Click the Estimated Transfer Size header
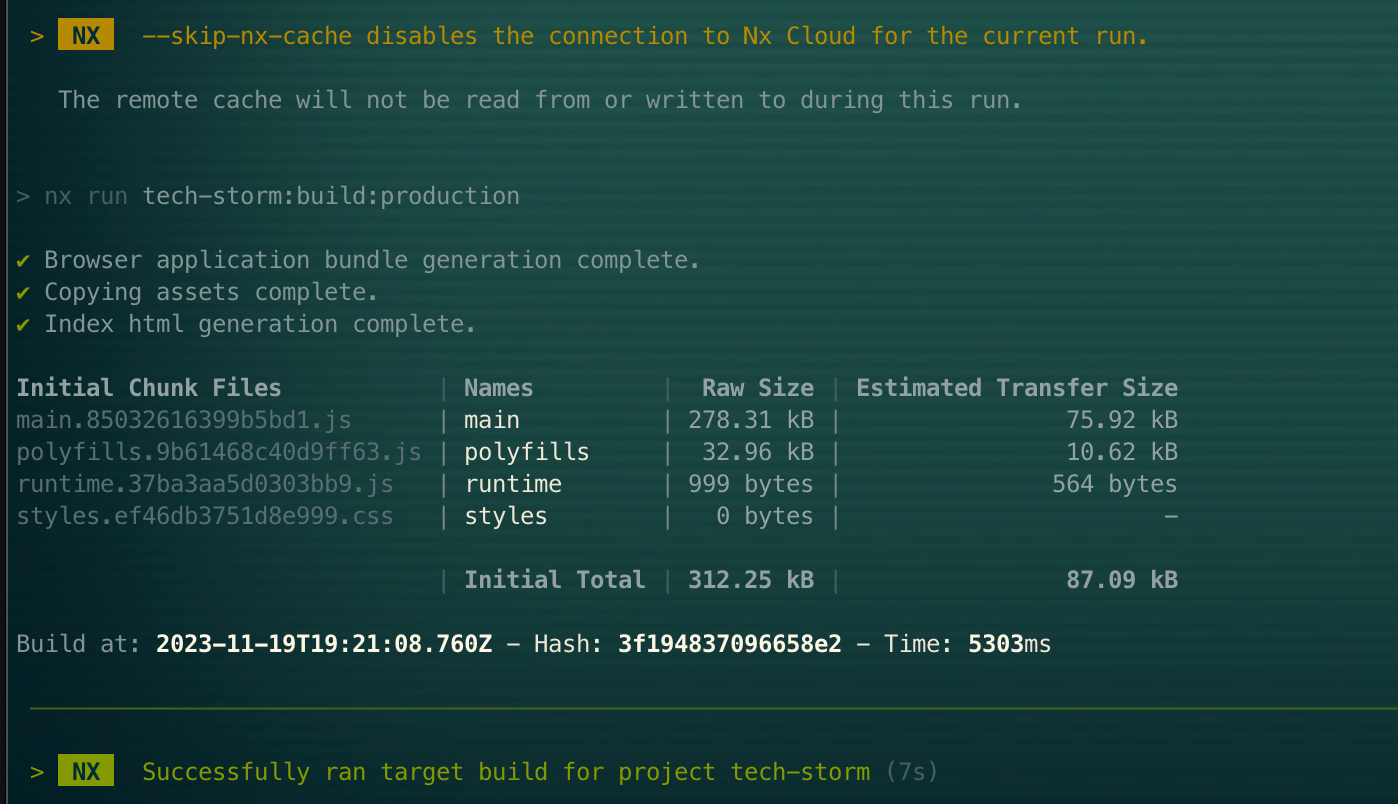The height and width of the screenshot is (804, 1398). point(1017,388)
